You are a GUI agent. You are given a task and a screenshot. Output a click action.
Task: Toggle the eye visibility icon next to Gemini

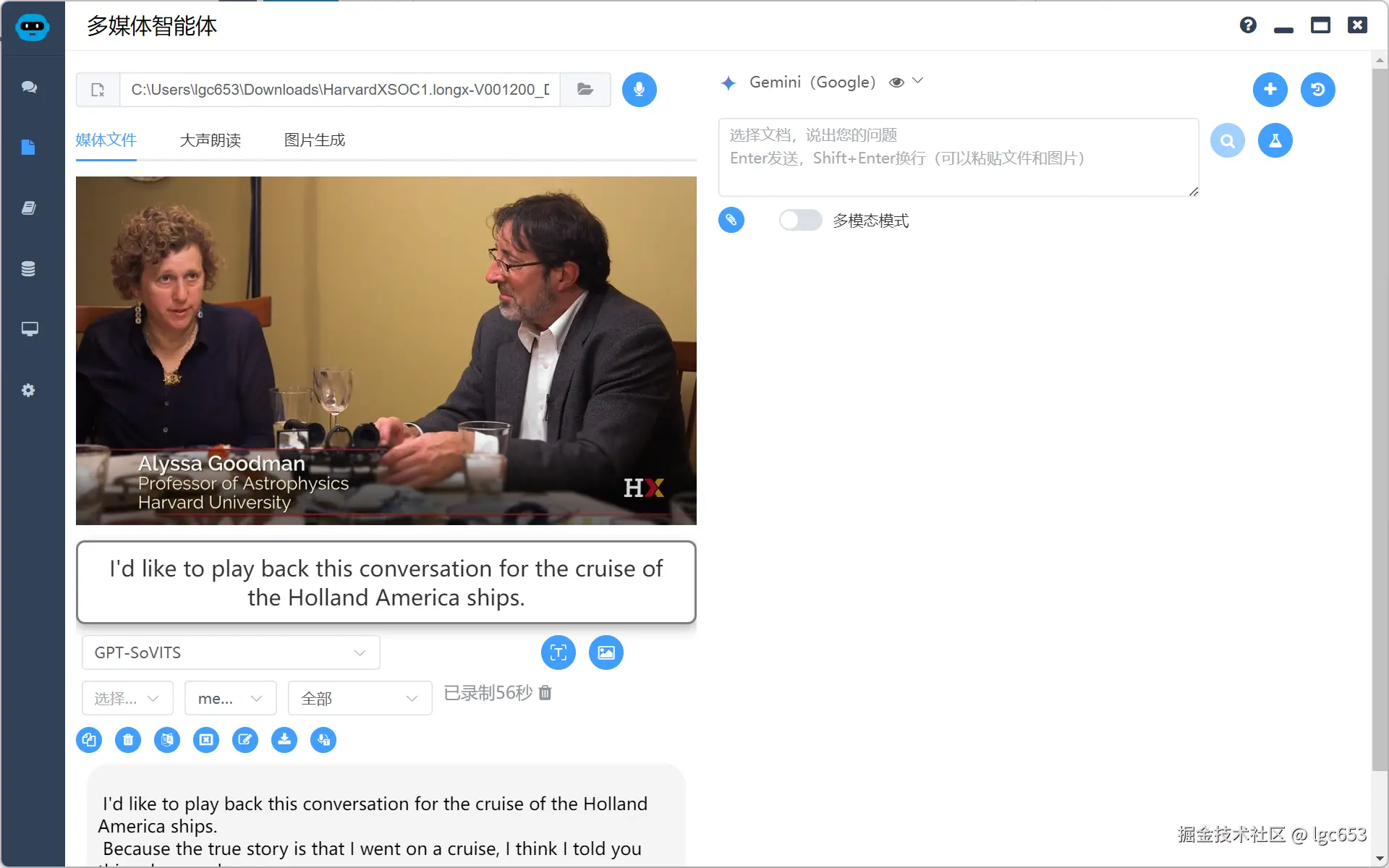tap(896, 82)
